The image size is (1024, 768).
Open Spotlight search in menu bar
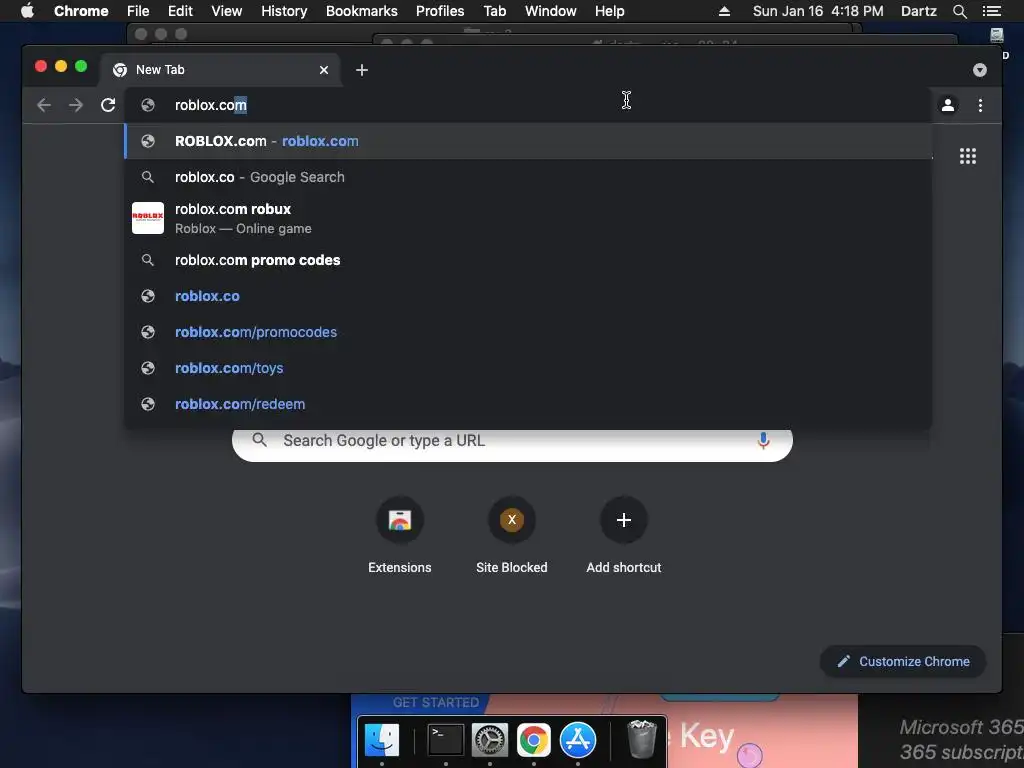959,11
